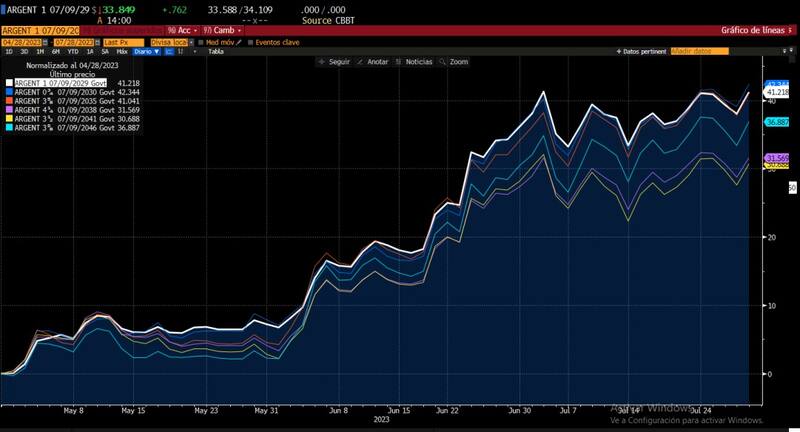Open the Camb menu

pyautogui.click(x=217, y=30)
